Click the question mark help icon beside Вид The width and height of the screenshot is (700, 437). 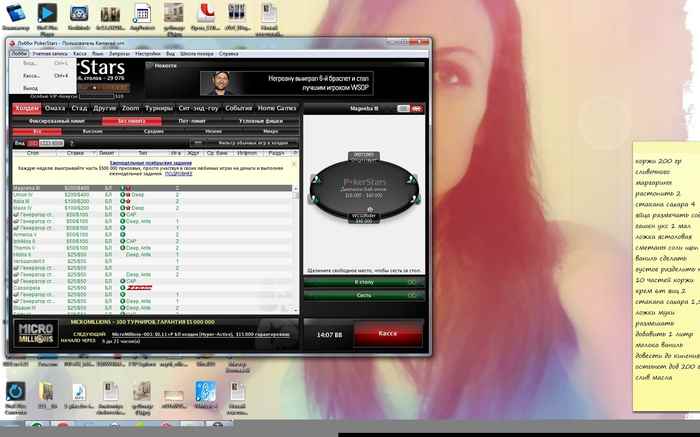point(71,143)
